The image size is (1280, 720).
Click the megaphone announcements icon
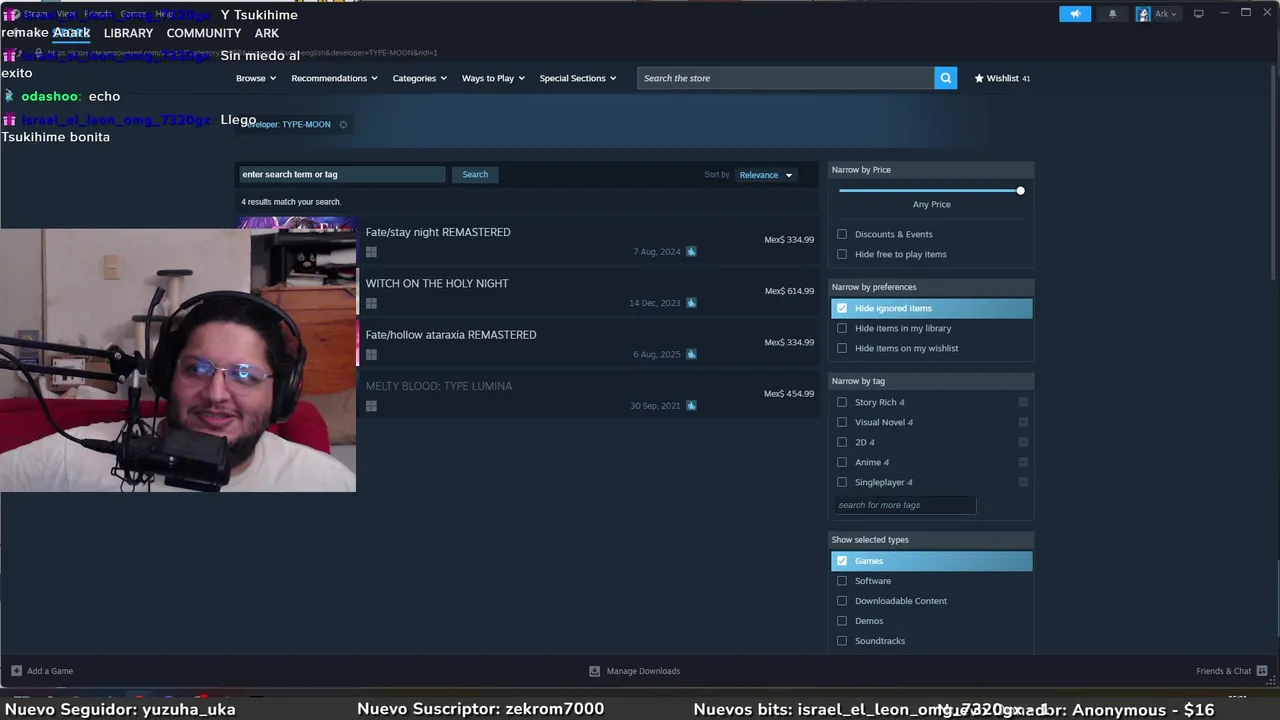pos(1075,14)
